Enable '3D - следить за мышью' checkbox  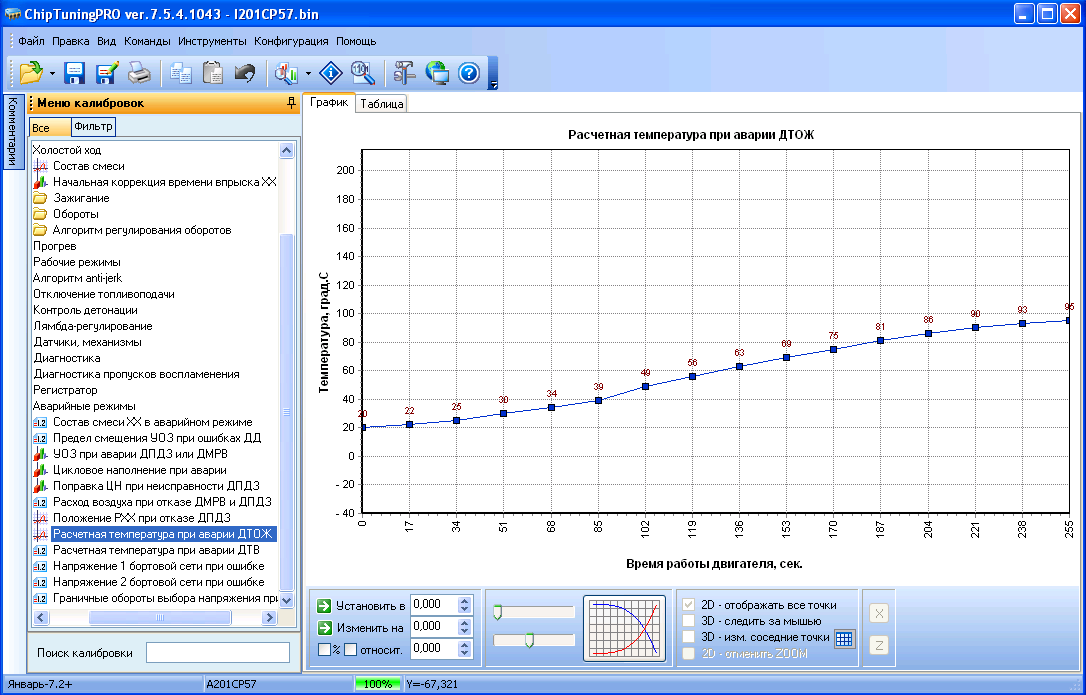[x=688, y=621]
